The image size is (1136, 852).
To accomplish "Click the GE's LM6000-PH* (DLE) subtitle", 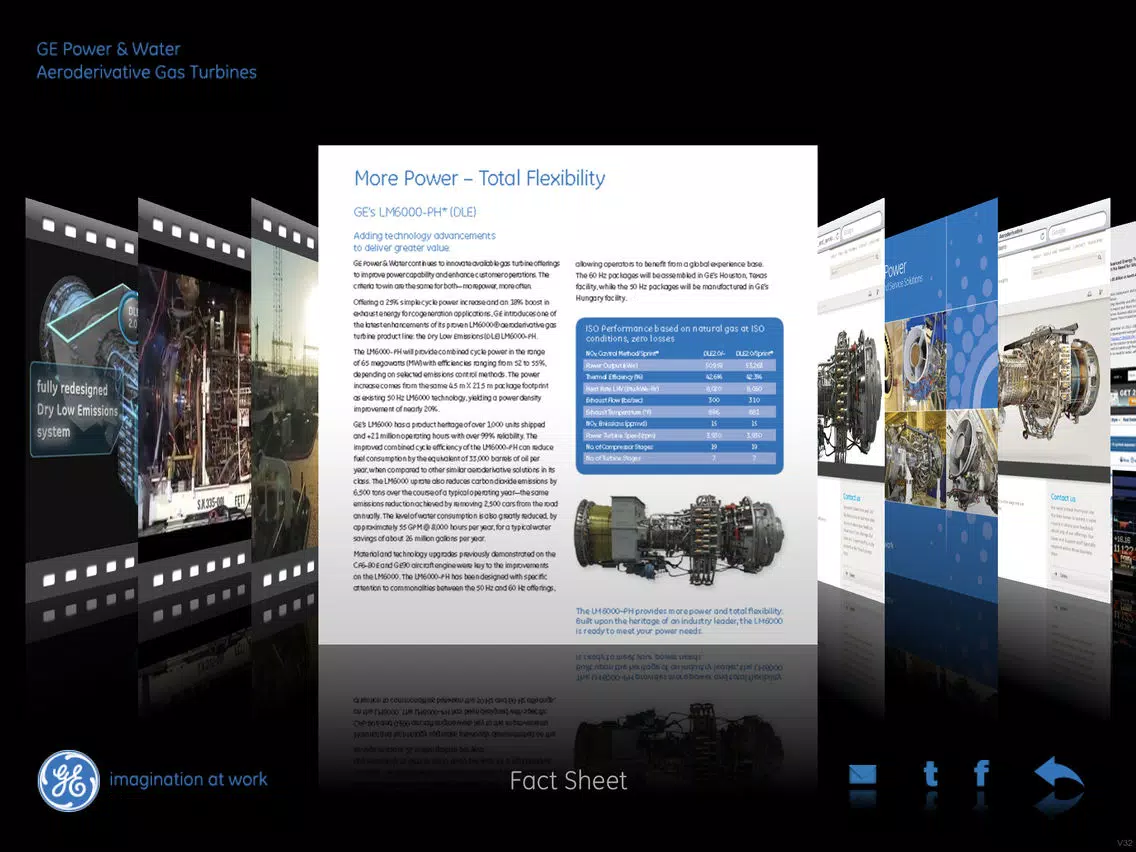I will (415, 212).
